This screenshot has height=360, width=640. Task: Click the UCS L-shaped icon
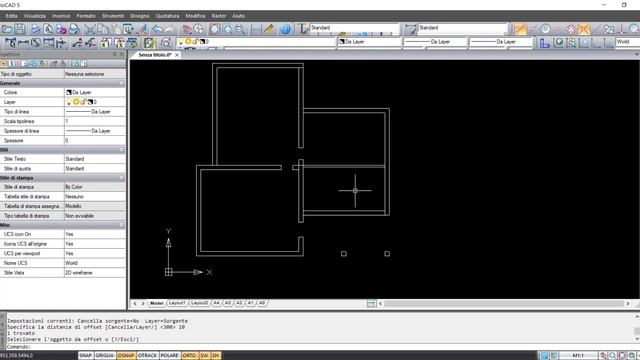(544, 42)
